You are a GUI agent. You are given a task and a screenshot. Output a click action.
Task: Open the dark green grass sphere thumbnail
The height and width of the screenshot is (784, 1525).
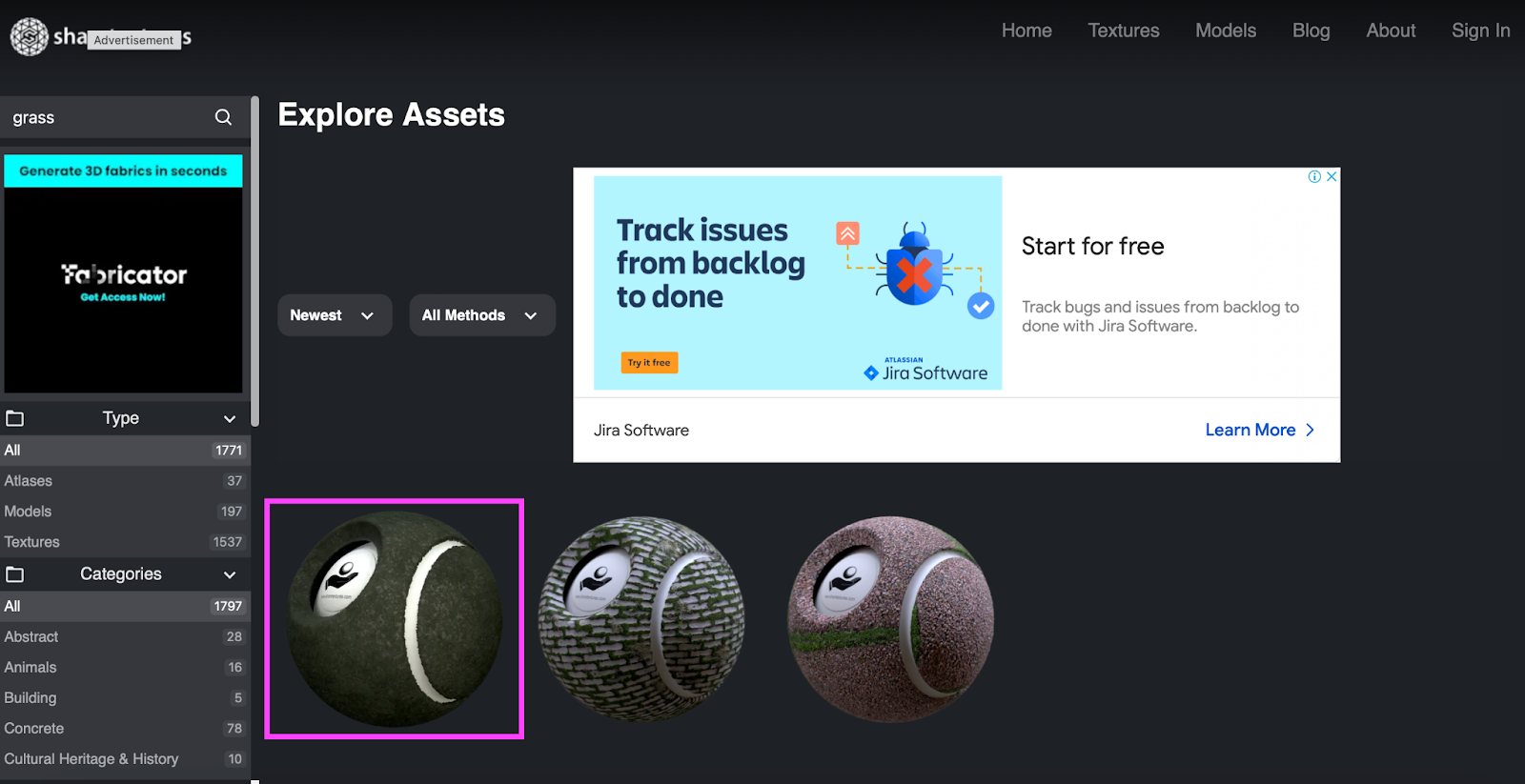coord(395,619)
